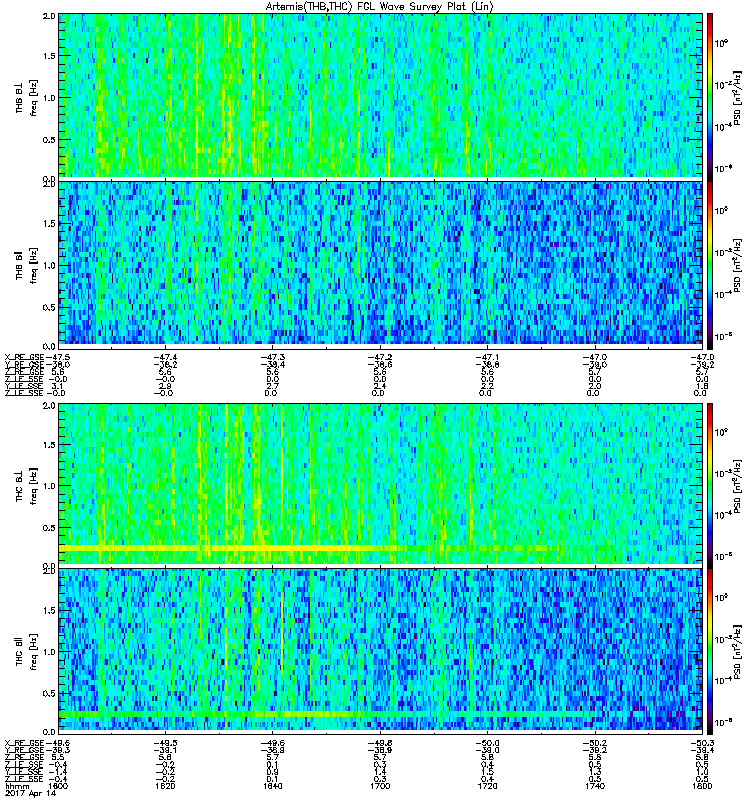Click the THB B-parallel freq [Hz] axis label

tap(34, 265)
